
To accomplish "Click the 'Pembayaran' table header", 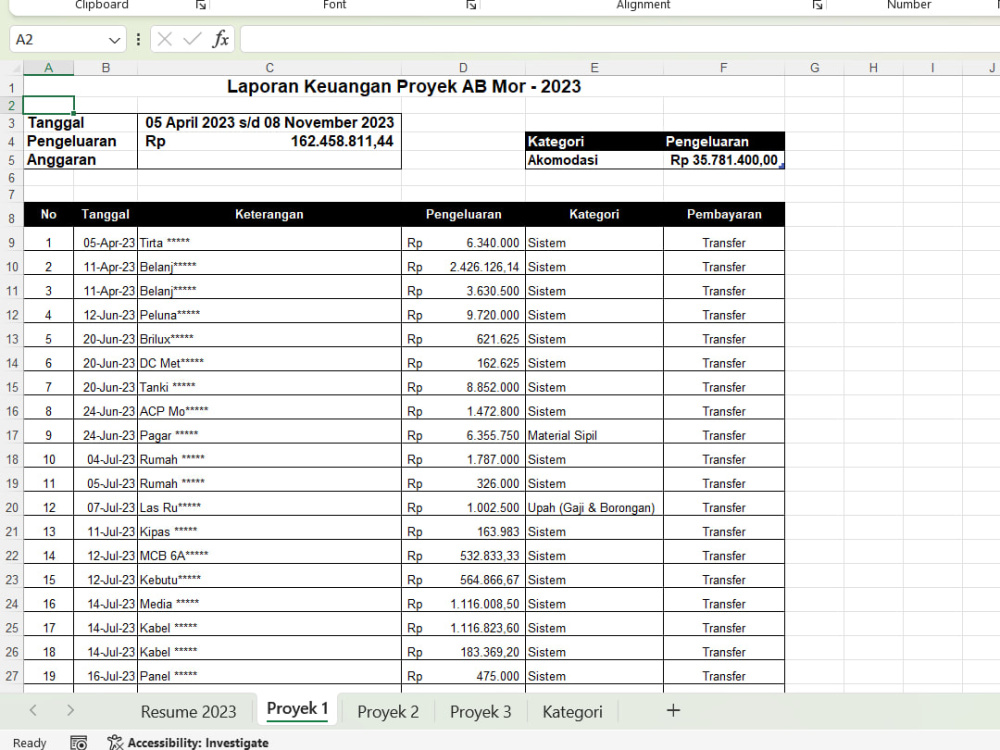I will click(x=724, y=214).
